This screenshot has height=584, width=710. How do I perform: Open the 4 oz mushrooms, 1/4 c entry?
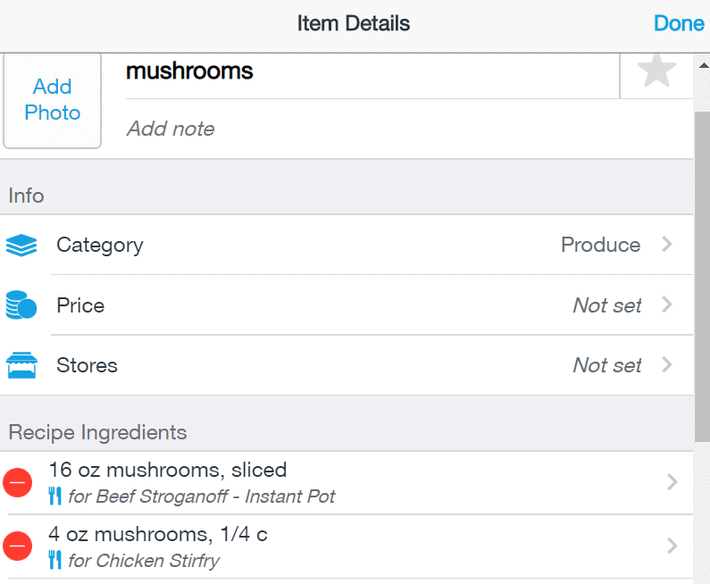pos(158,534)
